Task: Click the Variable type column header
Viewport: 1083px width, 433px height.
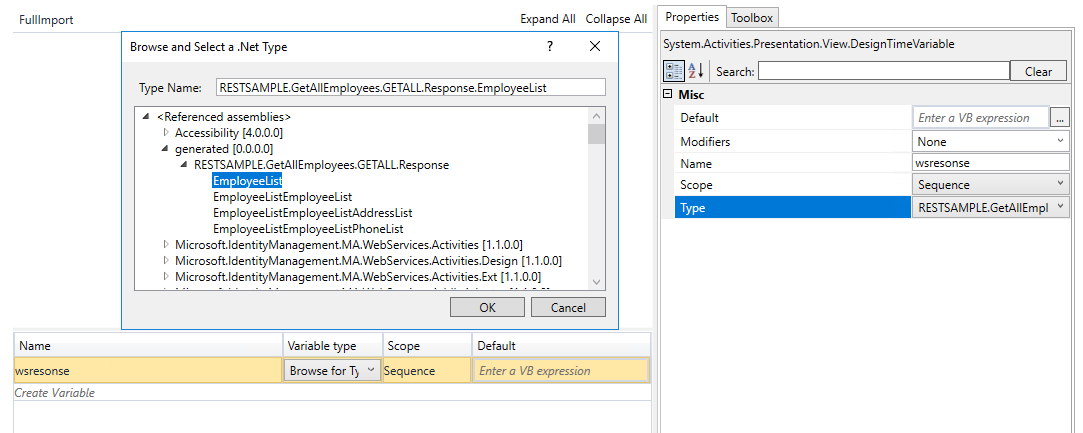Action: tap(333, 345)
